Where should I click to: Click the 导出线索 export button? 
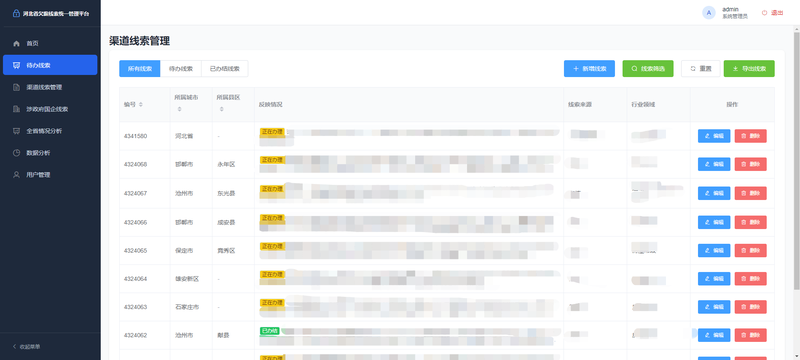(x=749, y=69)
